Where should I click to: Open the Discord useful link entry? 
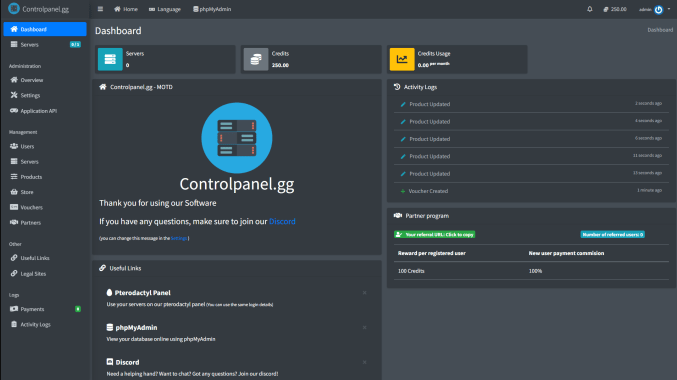[x=127, y=362]
